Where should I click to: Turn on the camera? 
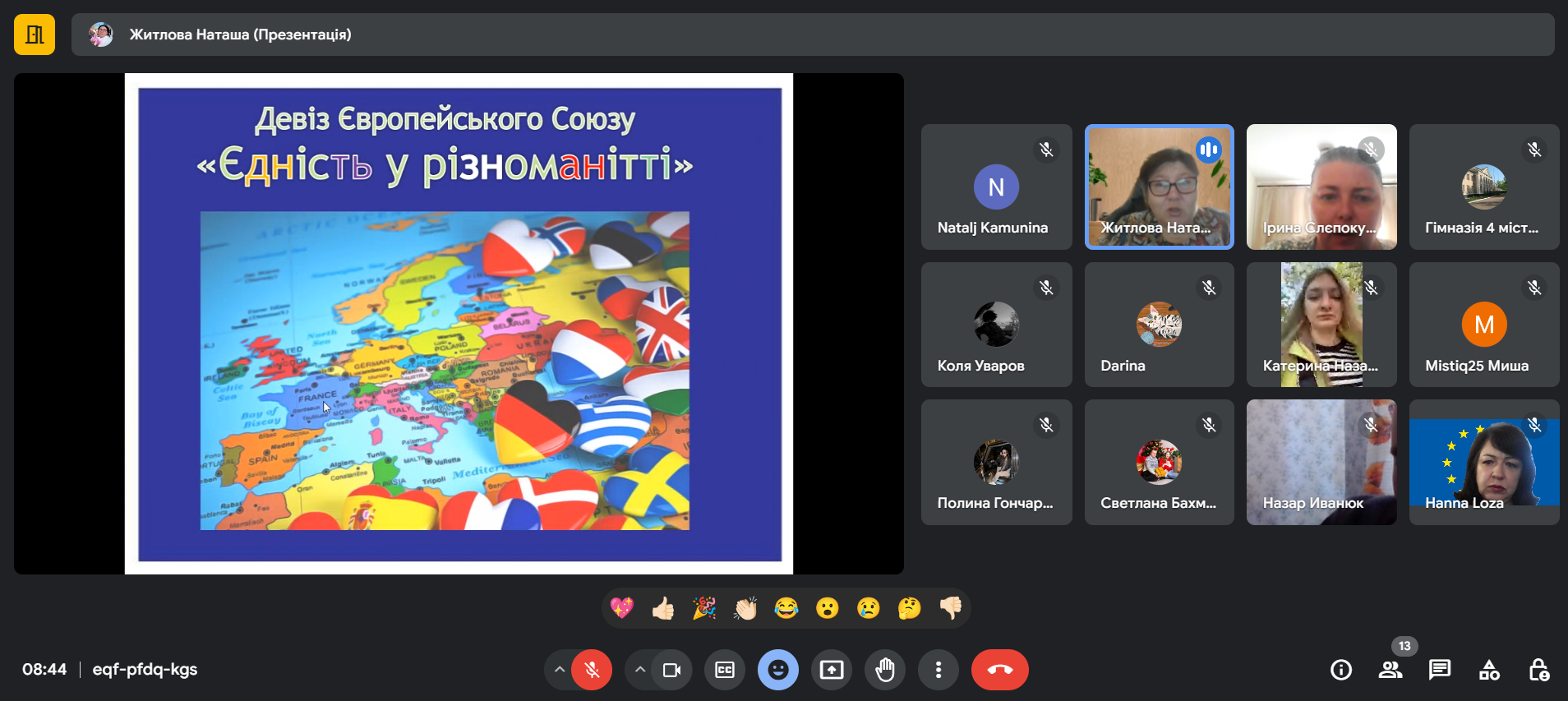671,670
